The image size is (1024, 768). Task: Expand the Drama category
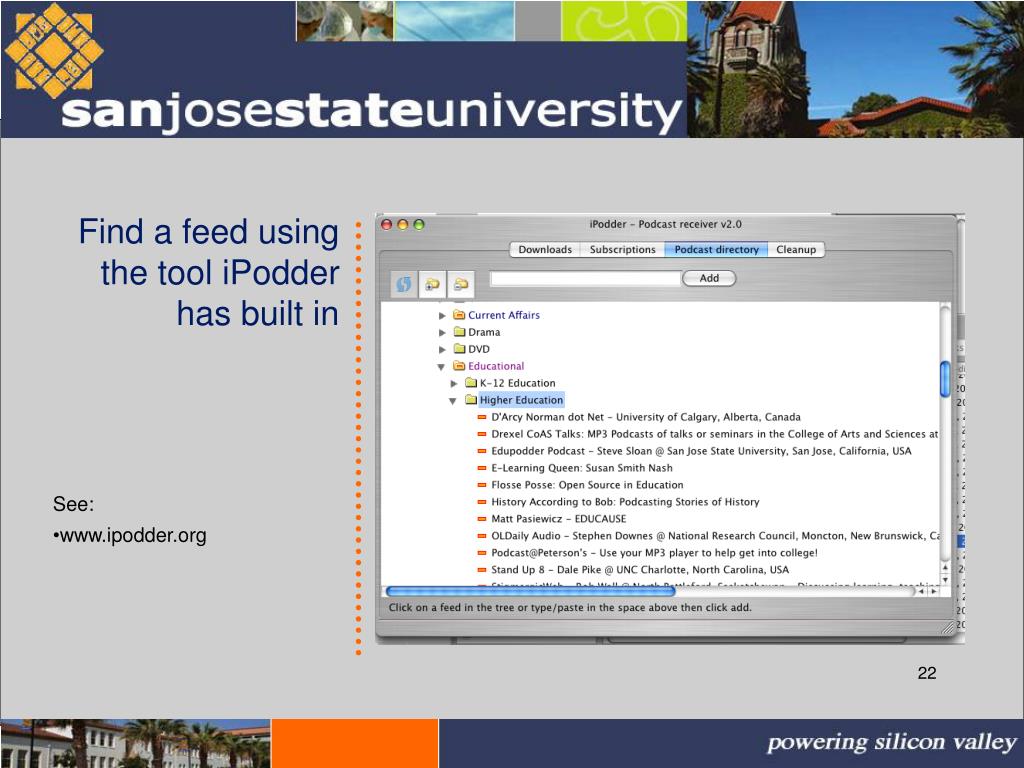pyautogui.click(x=442, y=332)
